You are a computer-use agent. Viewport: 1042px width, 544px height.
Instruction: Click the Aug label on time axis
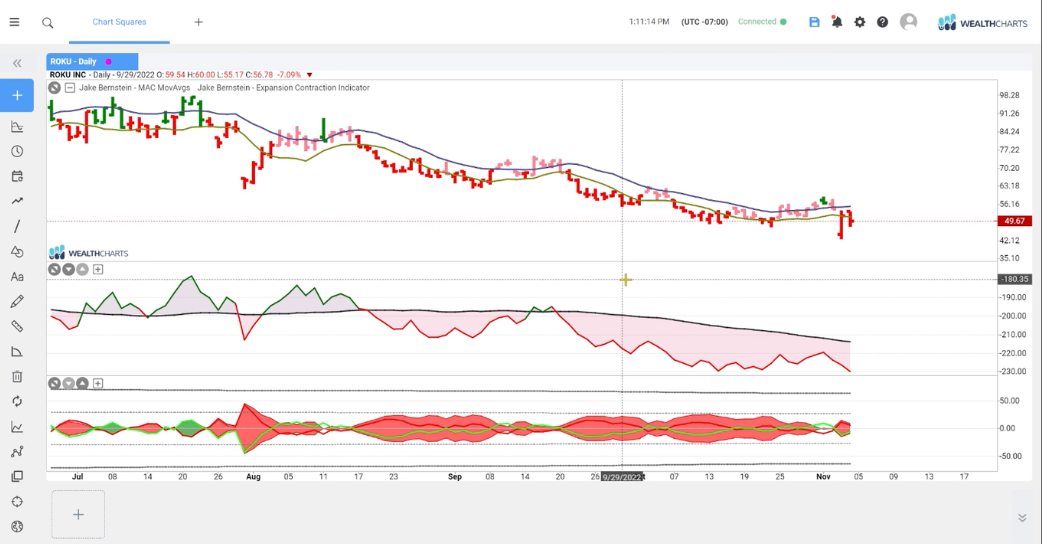tap(253, 477)
